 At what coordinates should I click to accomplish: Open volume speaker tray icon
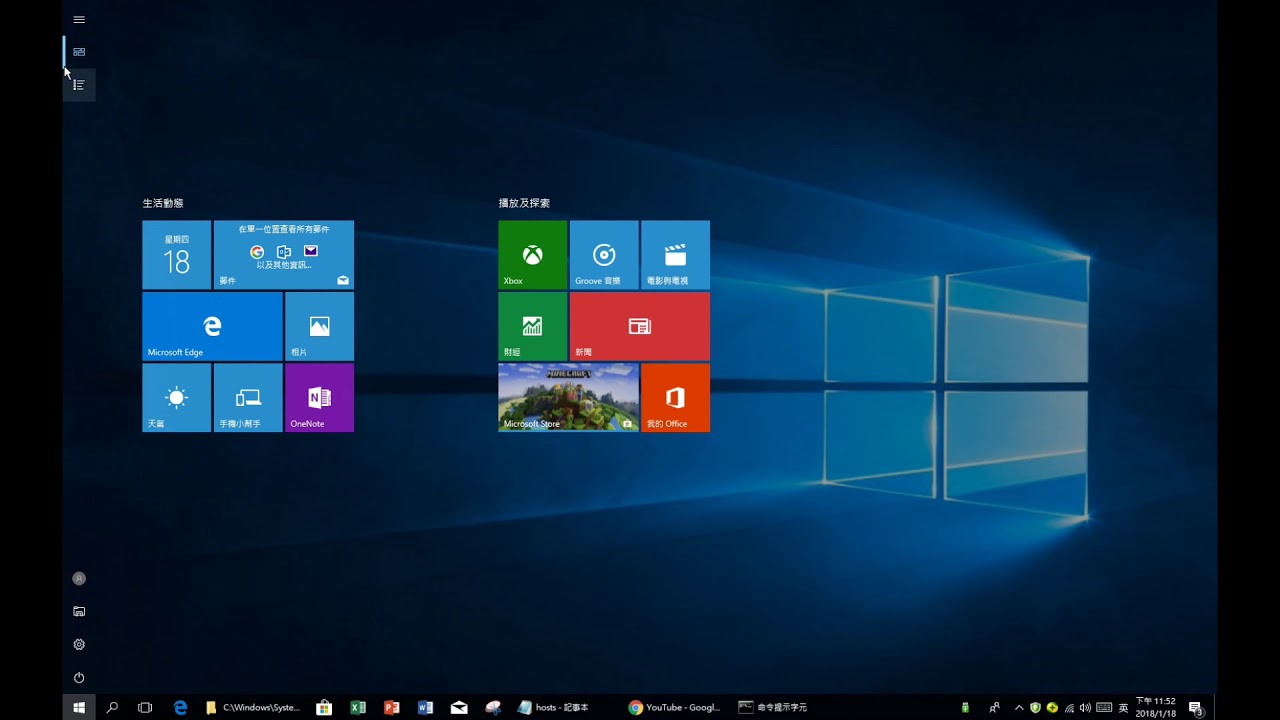(1086, 708)
